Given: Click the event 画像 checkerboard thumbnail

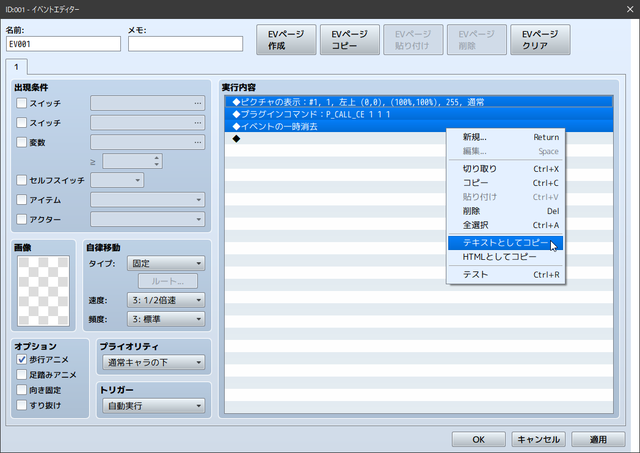Looking at the screenshot, I should point(43,291).
